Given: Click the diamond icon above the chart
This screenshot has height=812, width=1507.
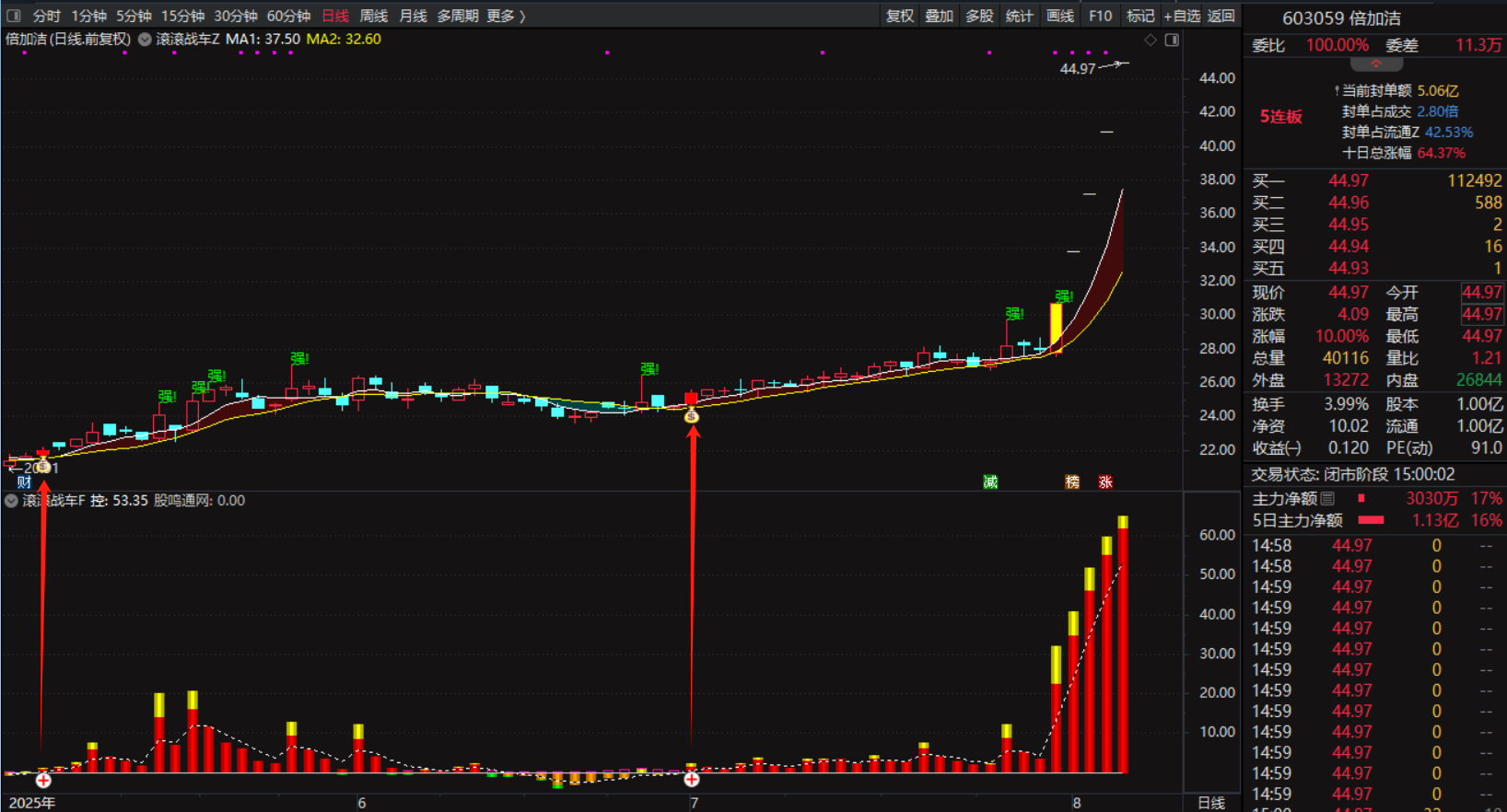Looking at the screenshot, I should [x=1151, y=40].
